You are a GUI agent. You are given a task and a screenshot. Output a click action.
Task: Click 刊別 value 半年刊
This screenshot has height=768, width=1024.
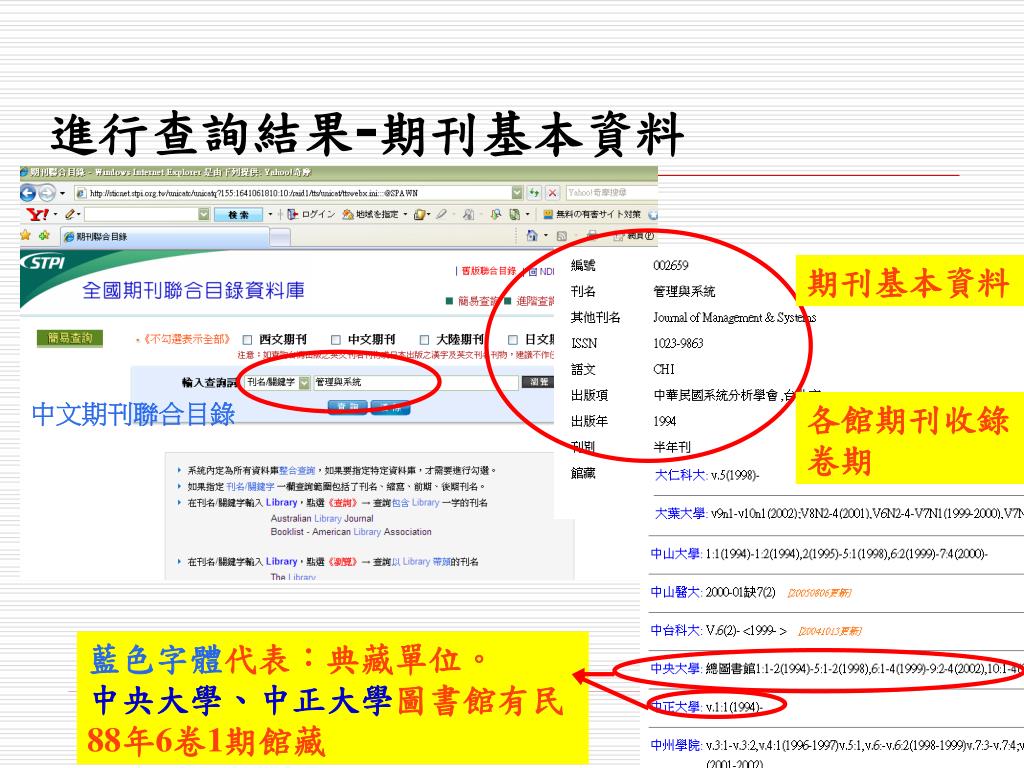coord(671,447)
